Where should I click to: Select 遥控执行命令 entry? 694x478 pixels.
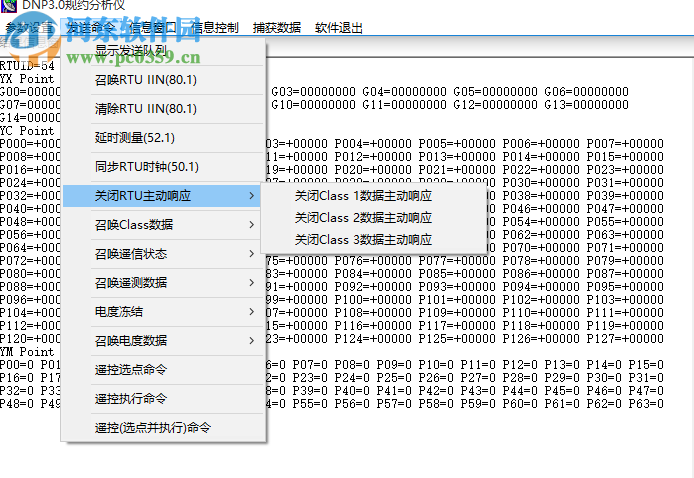click(164, 398)
